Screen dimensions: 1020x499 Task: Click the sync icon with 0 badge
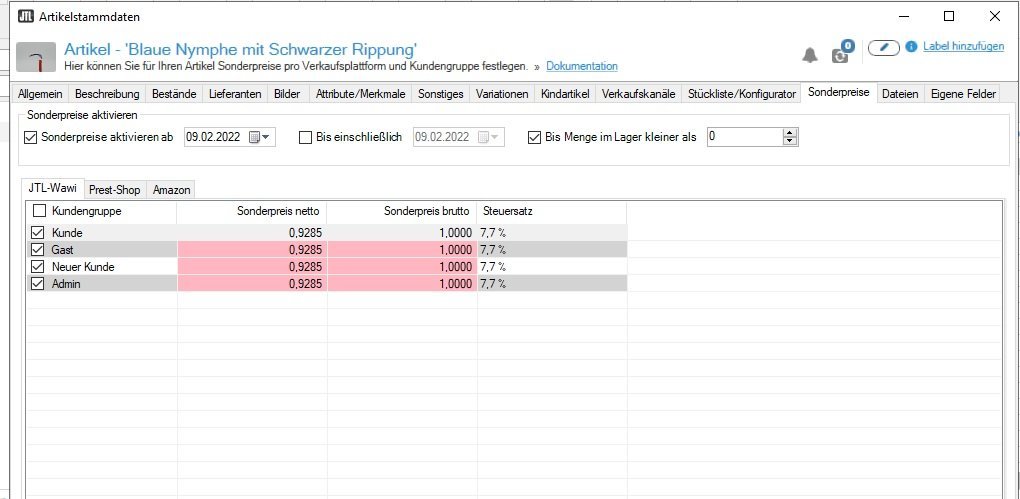pos(842,53)
